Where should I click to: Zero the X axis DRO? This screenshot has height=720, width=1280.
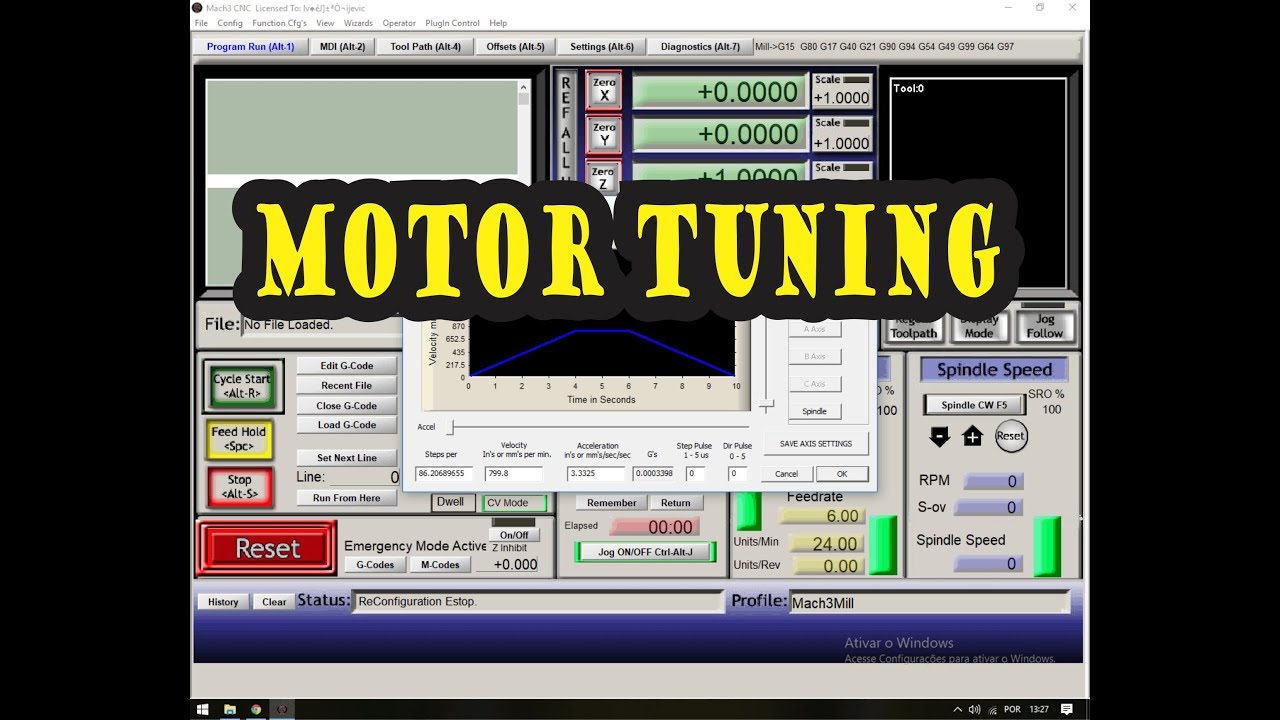tap(604, 90)
